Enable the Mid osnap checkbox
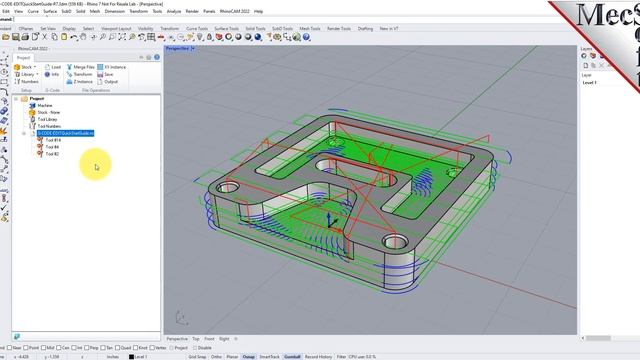The image size is (640, 360). [43, 348]
